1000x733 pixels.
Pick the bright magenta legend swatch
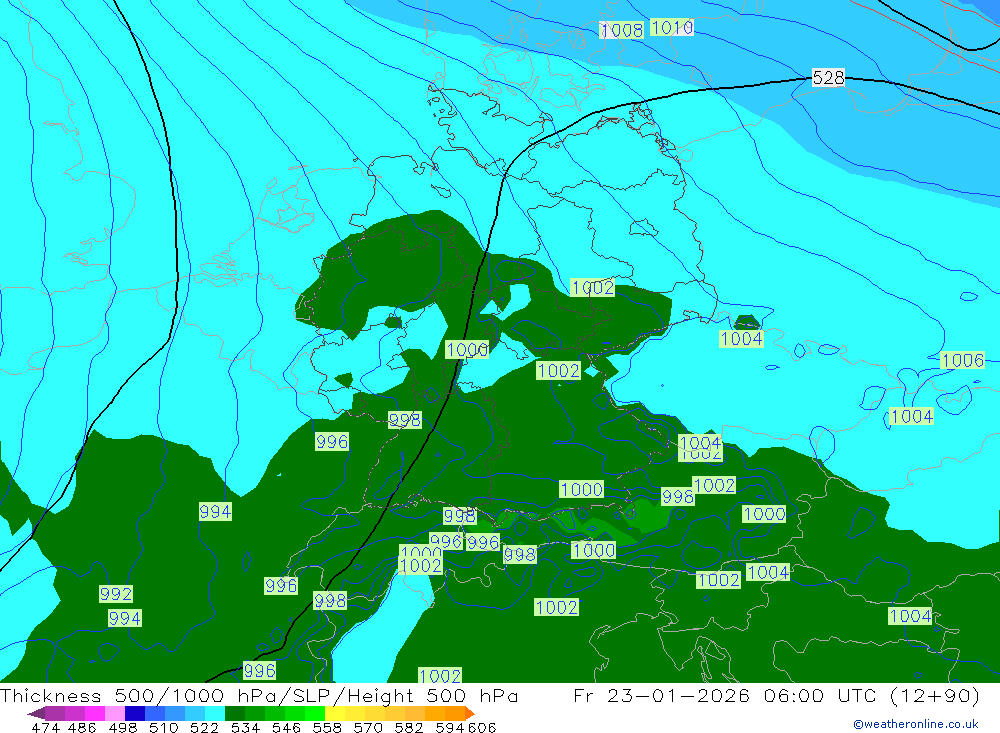tap(94, 713)
